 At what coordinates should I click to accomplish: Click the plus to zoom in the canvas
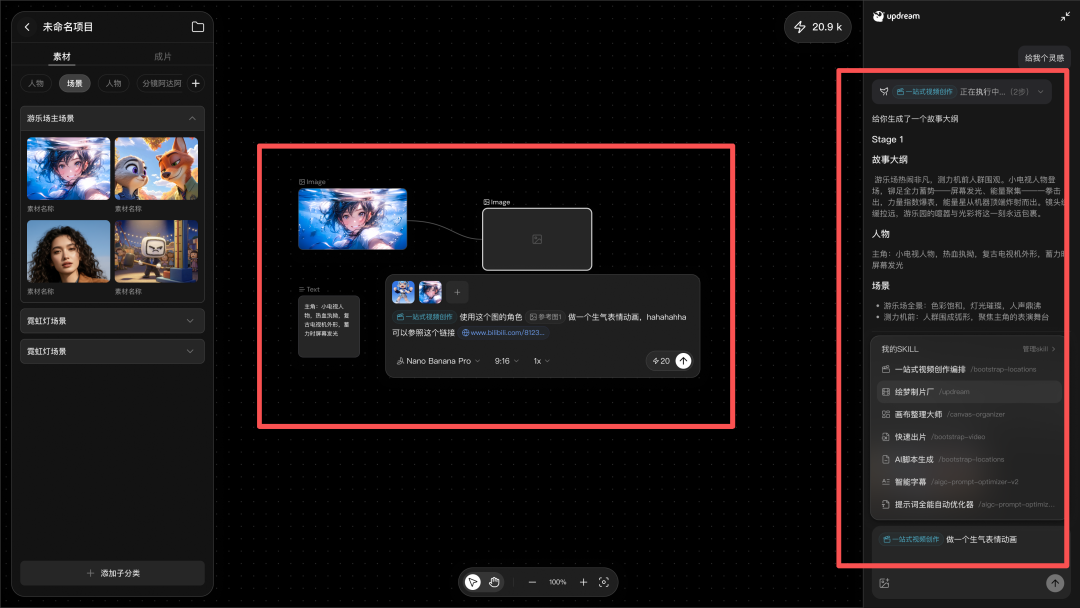(x=583, y=581)
